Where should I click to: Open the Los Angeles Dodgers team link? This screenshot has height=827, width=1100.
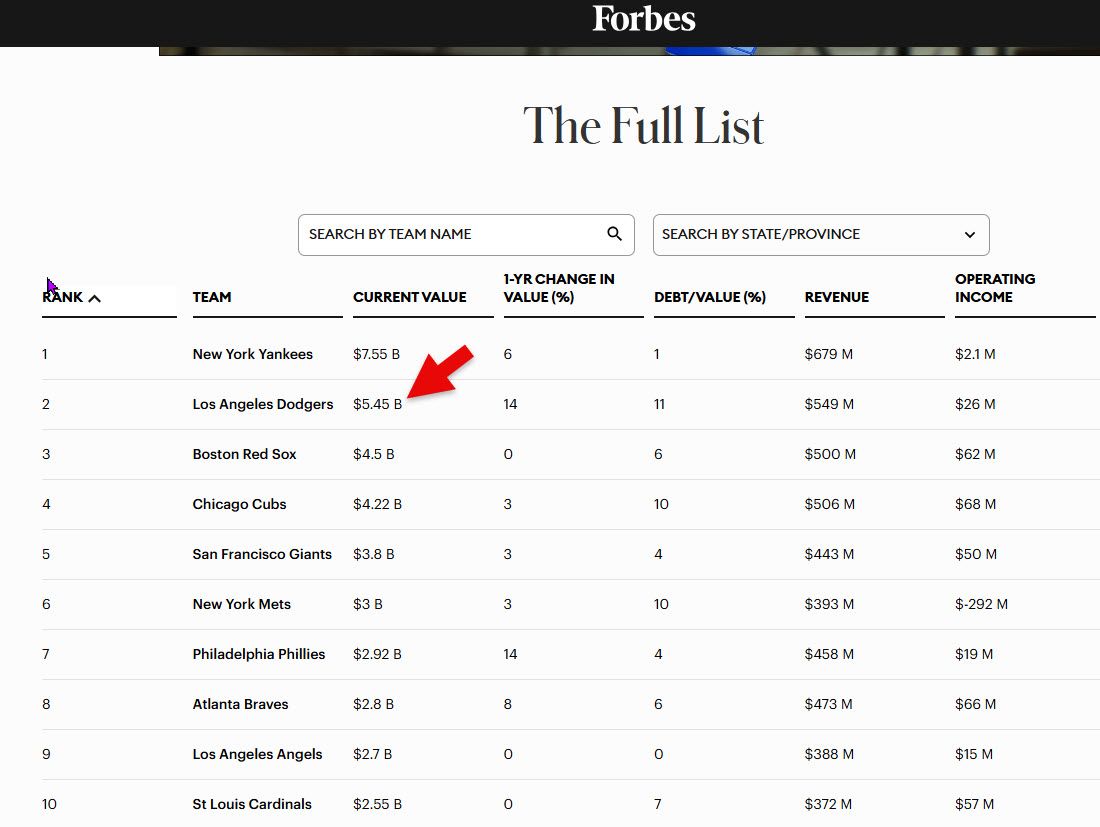tap(263, 404)
